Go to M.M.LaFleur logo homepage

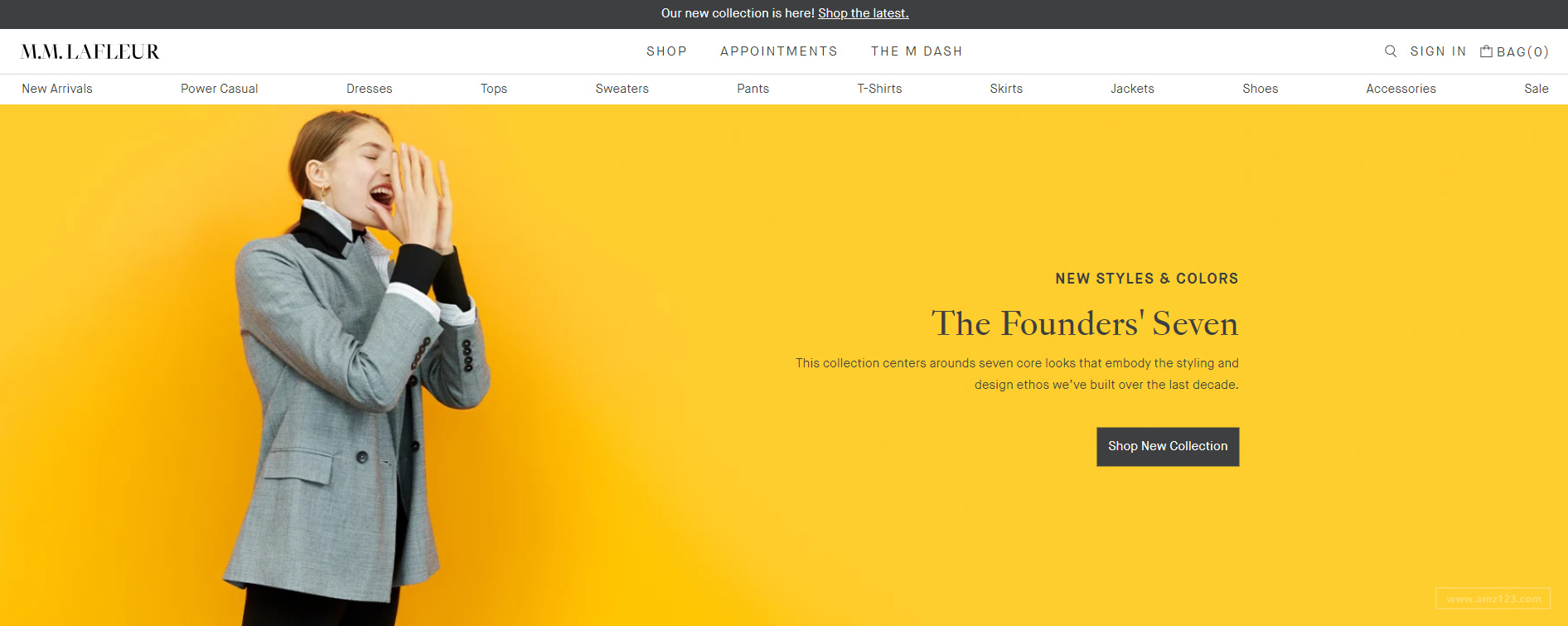pos(90,51)
